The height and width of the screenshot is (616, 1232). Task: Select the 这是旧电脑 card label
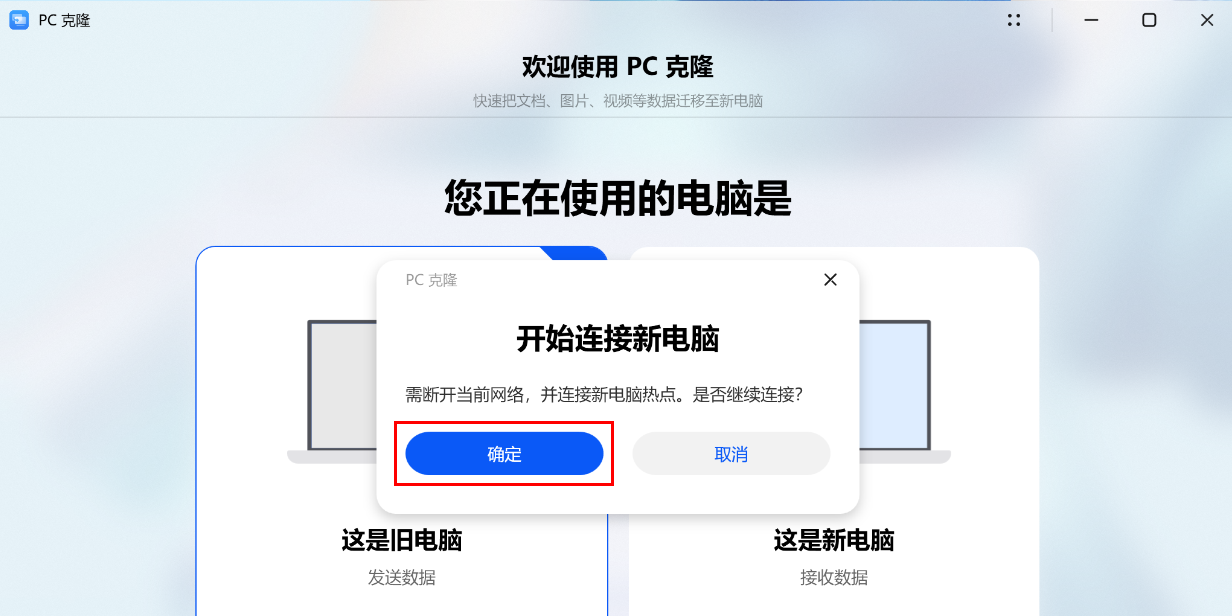pyautogui.click(x=401, y=541)
